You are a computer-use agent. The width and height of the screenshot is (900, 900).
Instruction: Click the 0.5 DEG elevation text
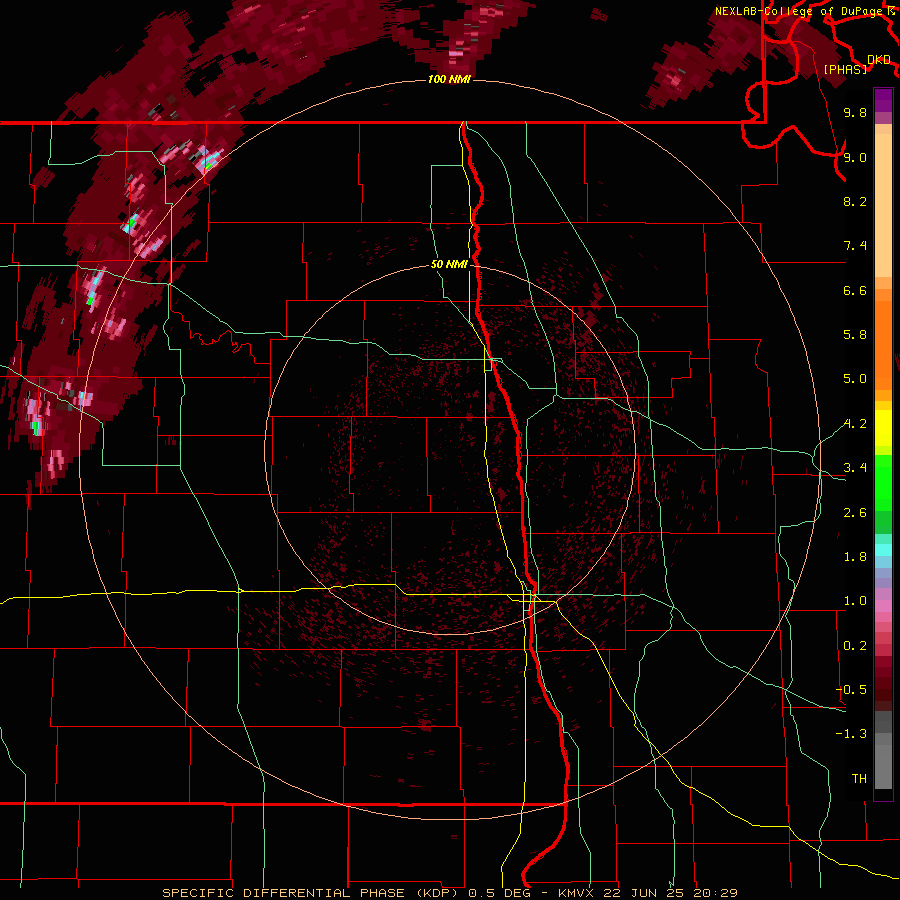[x=498, y=893]
